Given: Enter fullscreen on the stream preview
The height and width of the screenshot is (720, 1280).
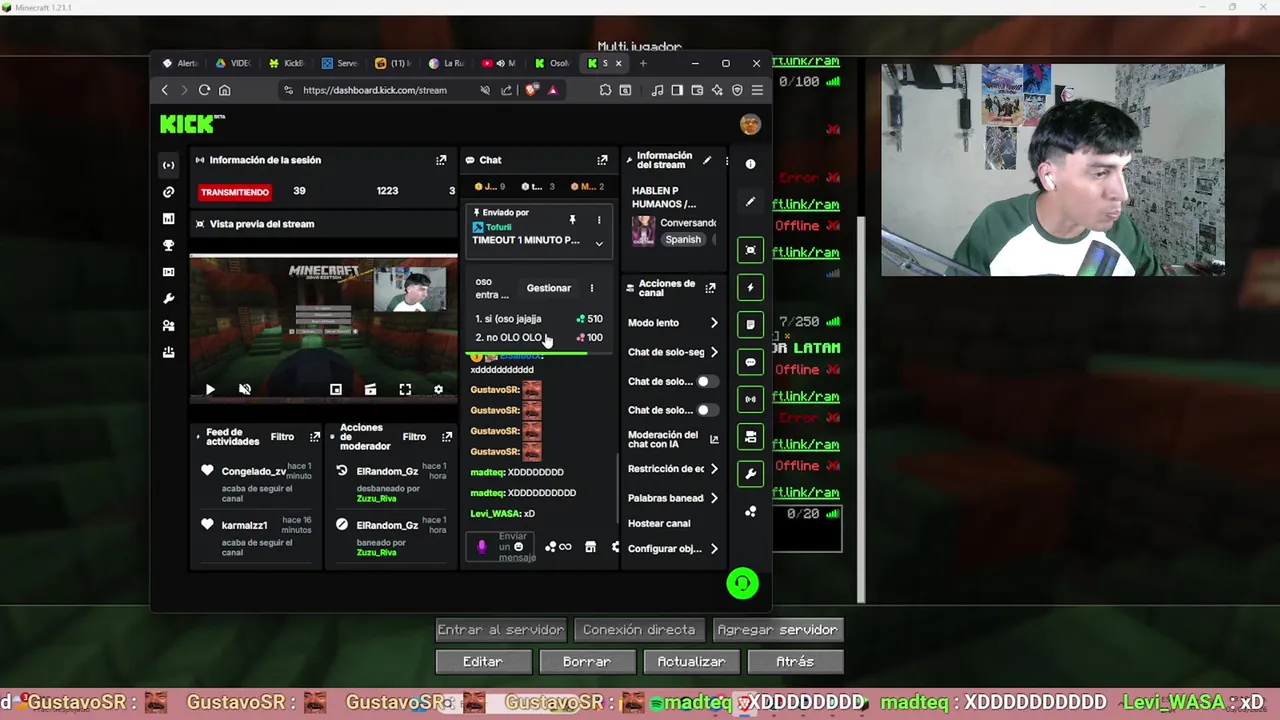Looking at the screenshot, I should pyautogui.click(x=405, y=390).
